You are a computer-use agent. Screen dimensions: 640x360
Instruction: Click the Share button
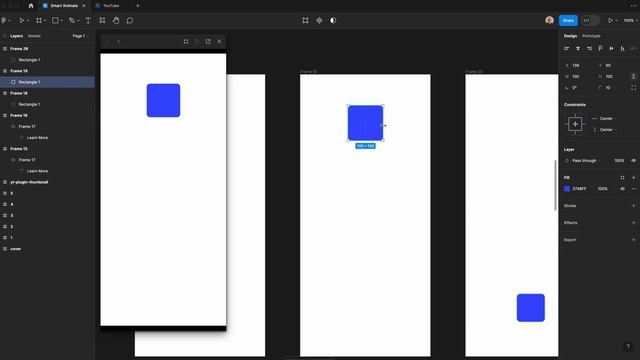click(x=568, y=20)
